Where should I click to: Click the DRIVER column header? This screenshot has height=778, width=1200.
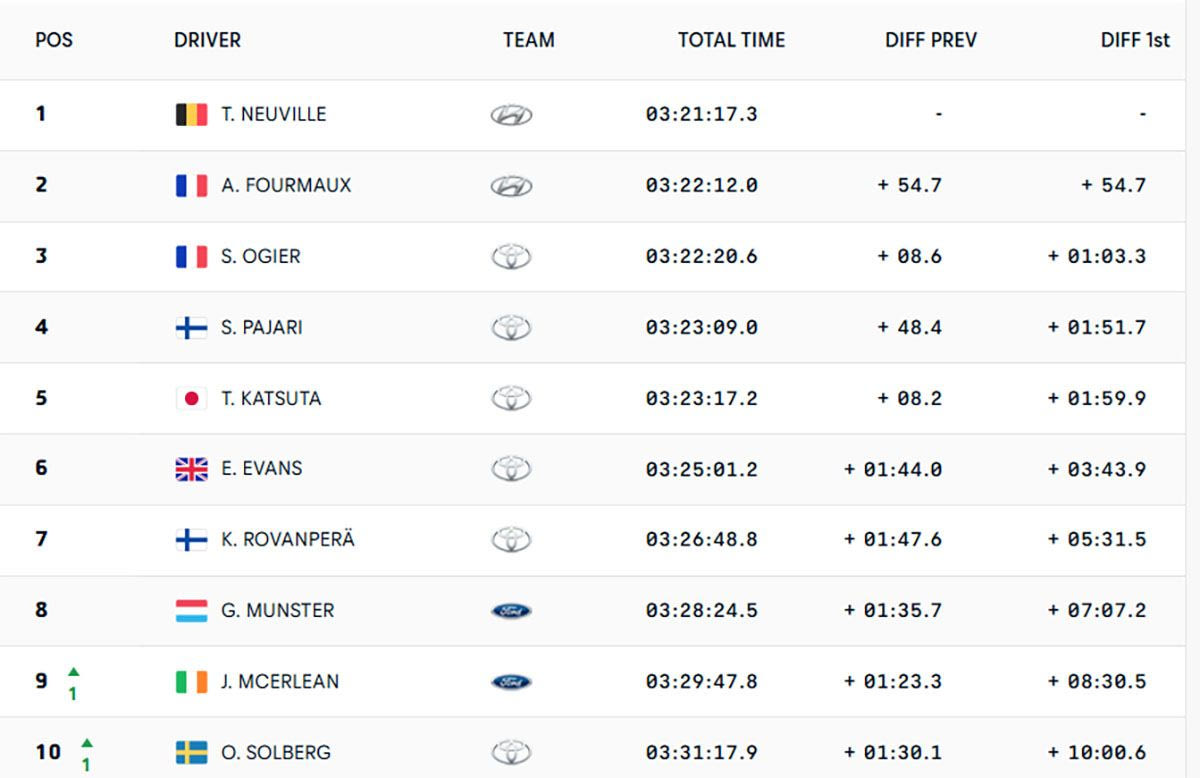(x=207, y=41)
